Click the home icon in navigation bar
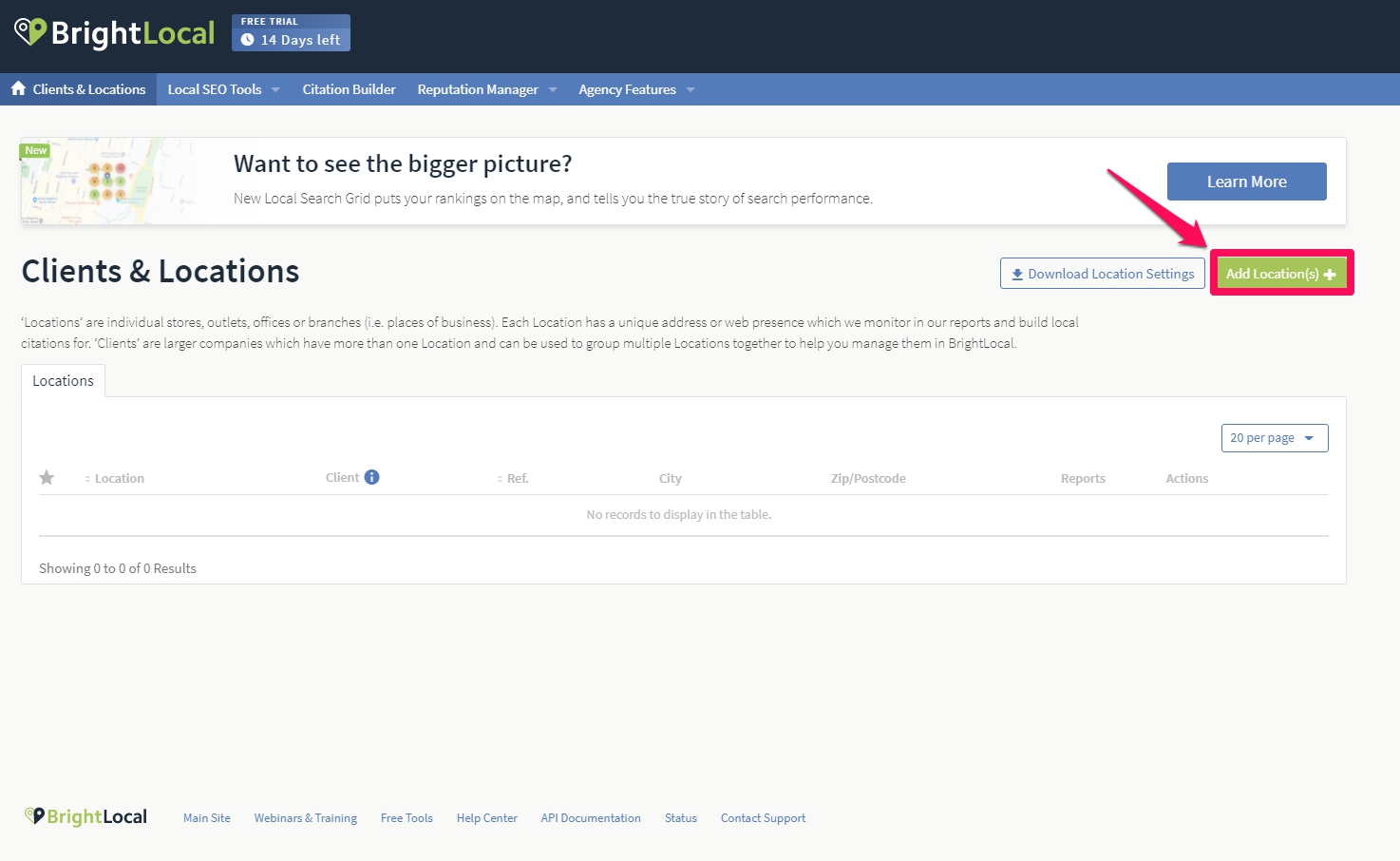This screenshot has height=861, width=1400. click(x=18, y=88)
